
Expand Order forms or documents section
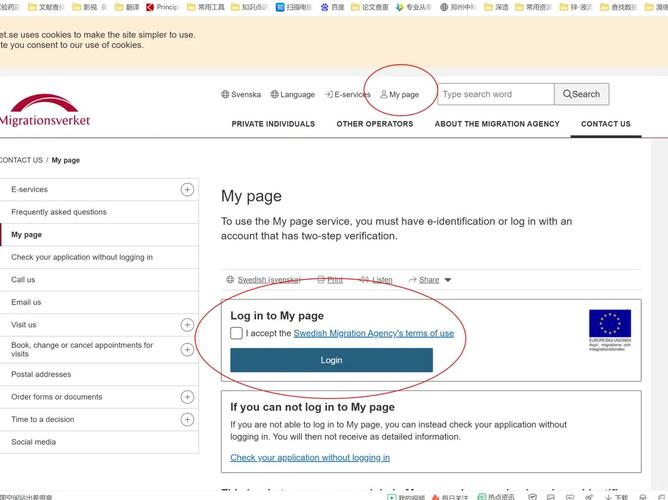187,397
